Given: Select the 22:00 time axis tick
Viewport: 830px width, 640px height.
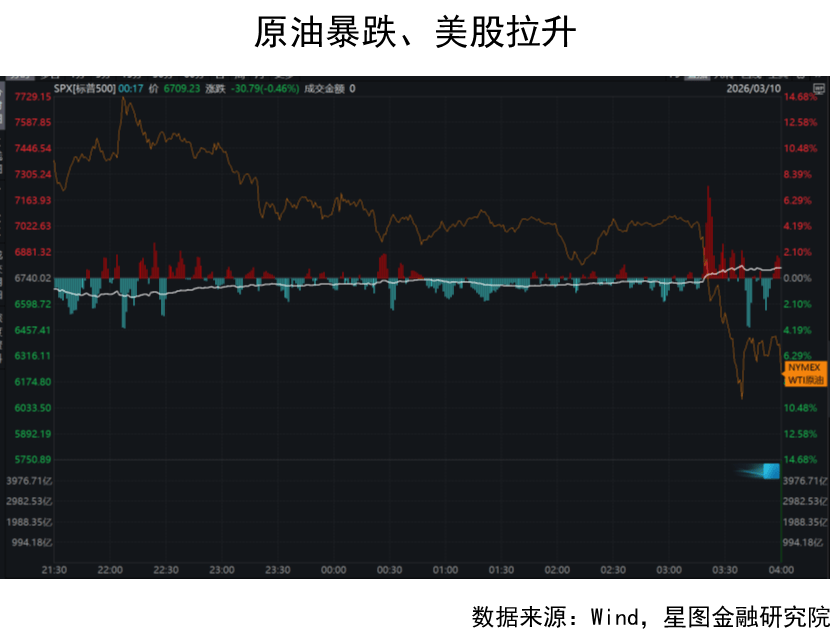Looking at the screenshot, I should [110, 570].
